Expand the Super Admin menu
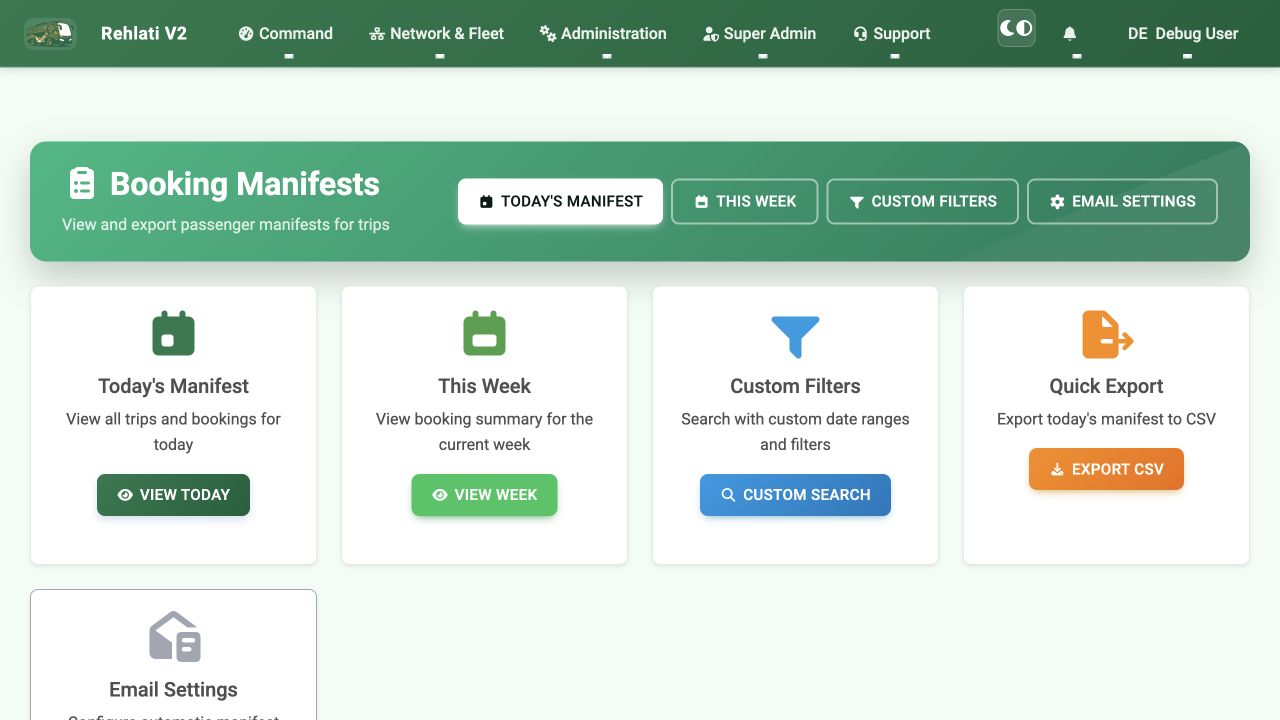Viewport: 1280px width, 720px height. tap(759, 34)
